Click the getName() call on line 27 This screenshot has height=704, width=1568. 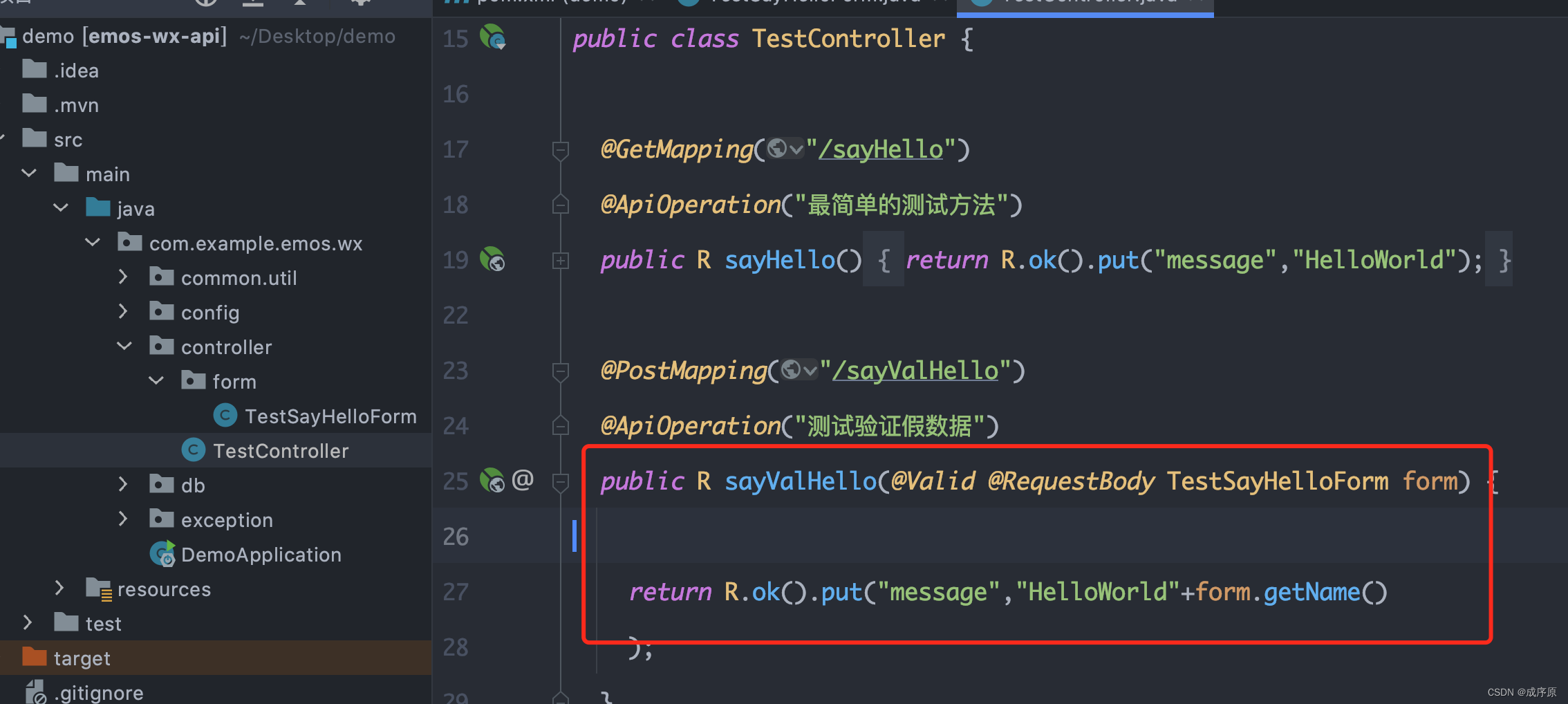point(1325,592)
